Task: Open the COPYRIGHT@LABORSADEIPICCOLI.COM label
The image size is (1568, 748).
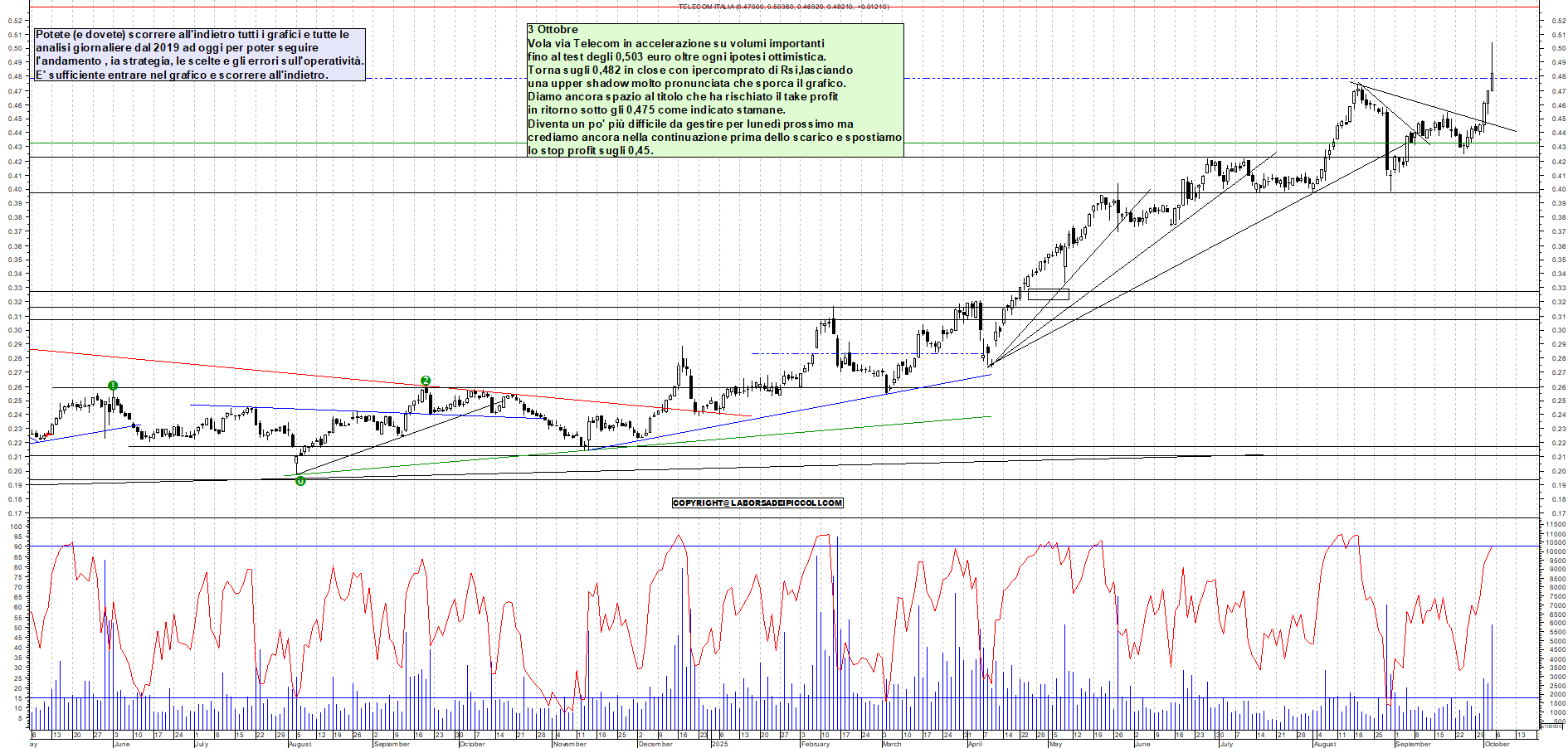Action: (x=757, y=503)
